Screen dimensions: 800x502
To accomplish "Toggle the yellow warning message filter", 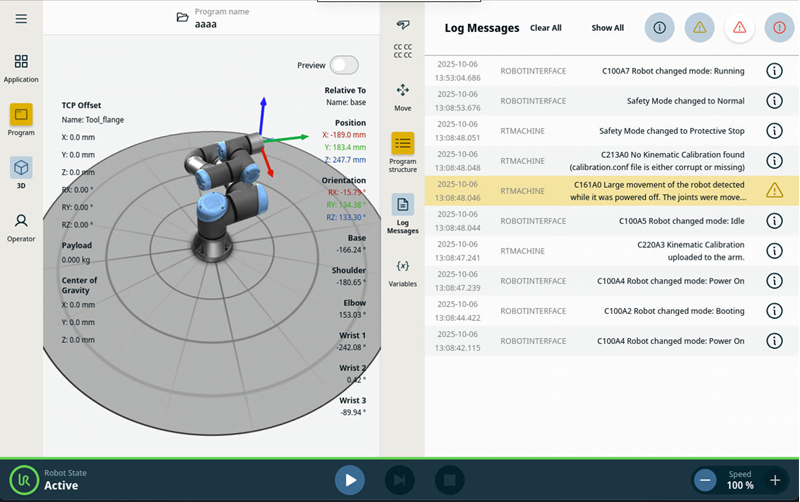I will [699, 28].
